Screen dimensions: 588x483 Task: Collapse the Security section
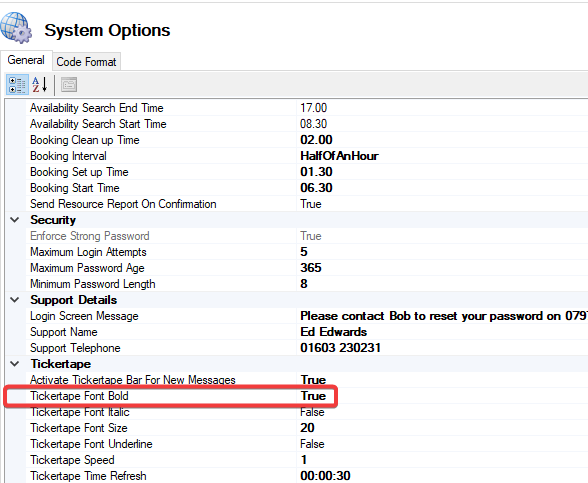click(x=15, y=220)
